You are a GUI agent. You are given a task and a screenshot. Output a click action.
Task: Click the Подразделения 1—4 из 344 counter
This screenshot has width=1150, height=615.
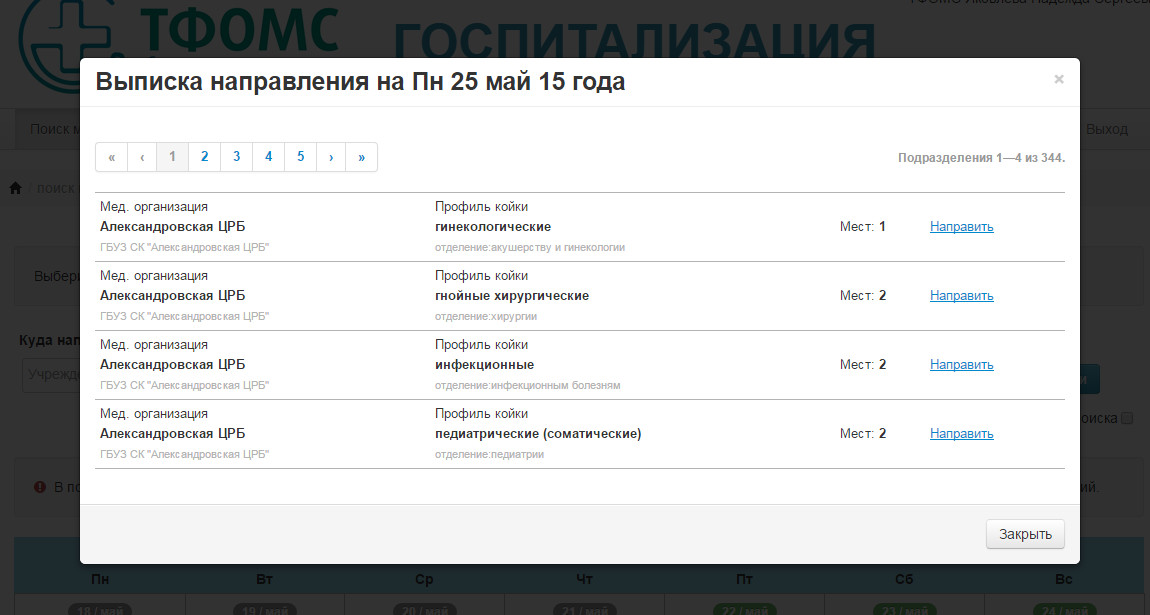(x=981, y=158)
